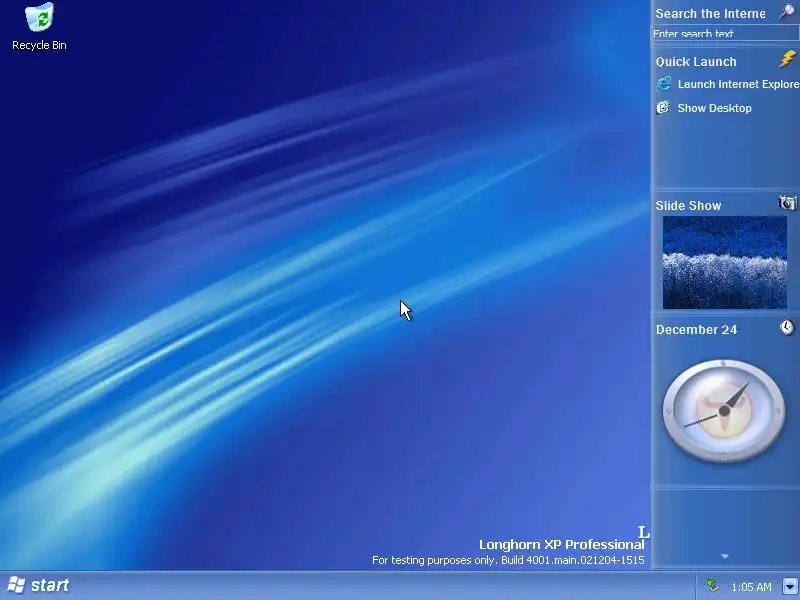This screenshot has height=600, width=800.
Task: Click the Show Desktop icon in the sidebar
Action: coord(663,108)
